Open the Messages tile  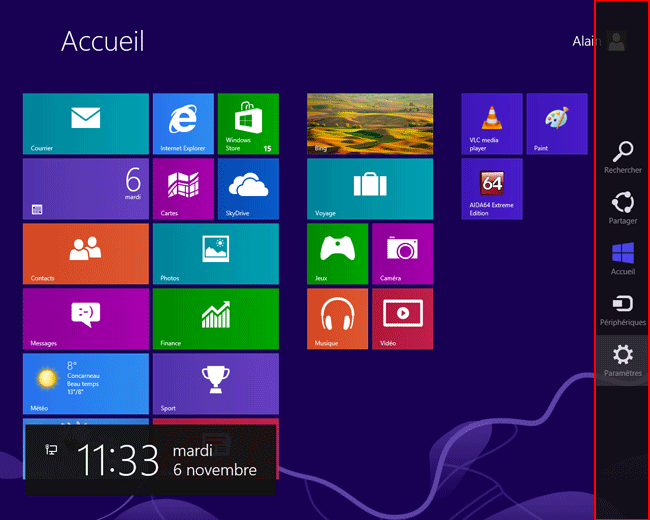(x=85, y=319)
